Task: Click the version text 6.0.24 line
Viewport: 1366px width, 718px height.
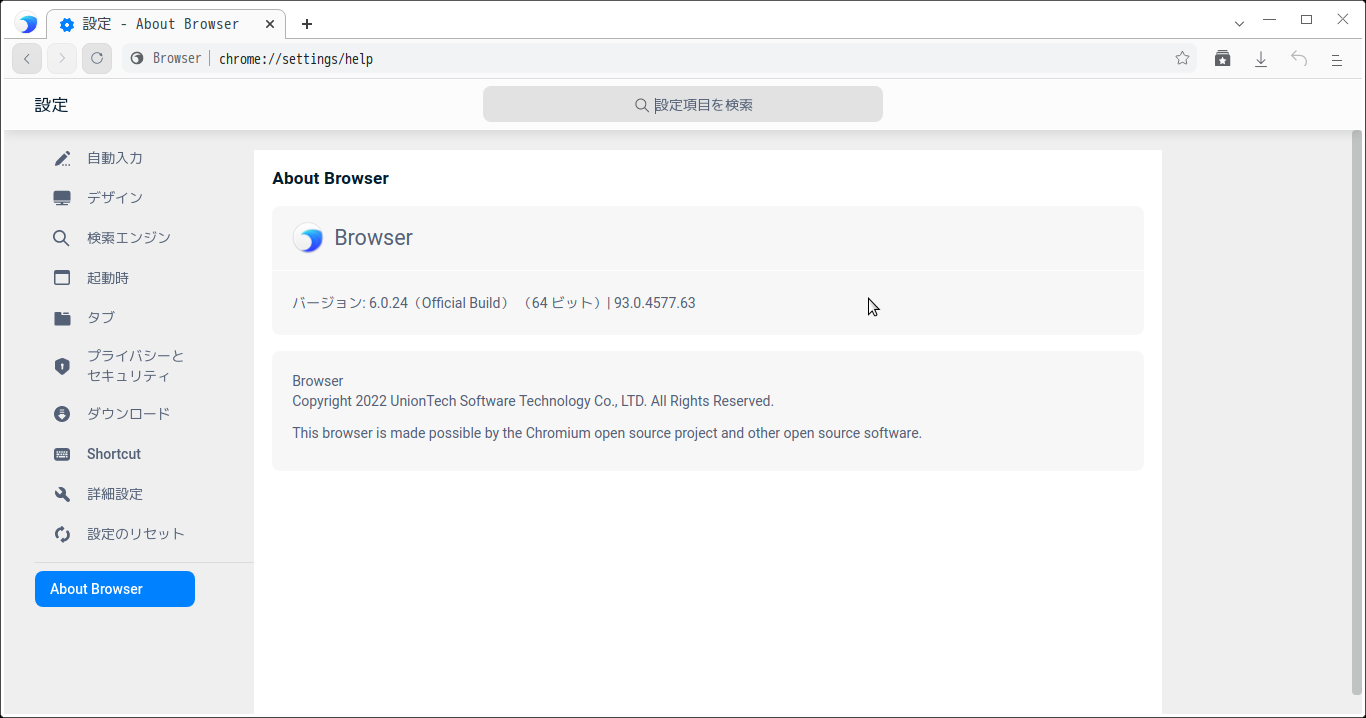Action: pos(494,302)
